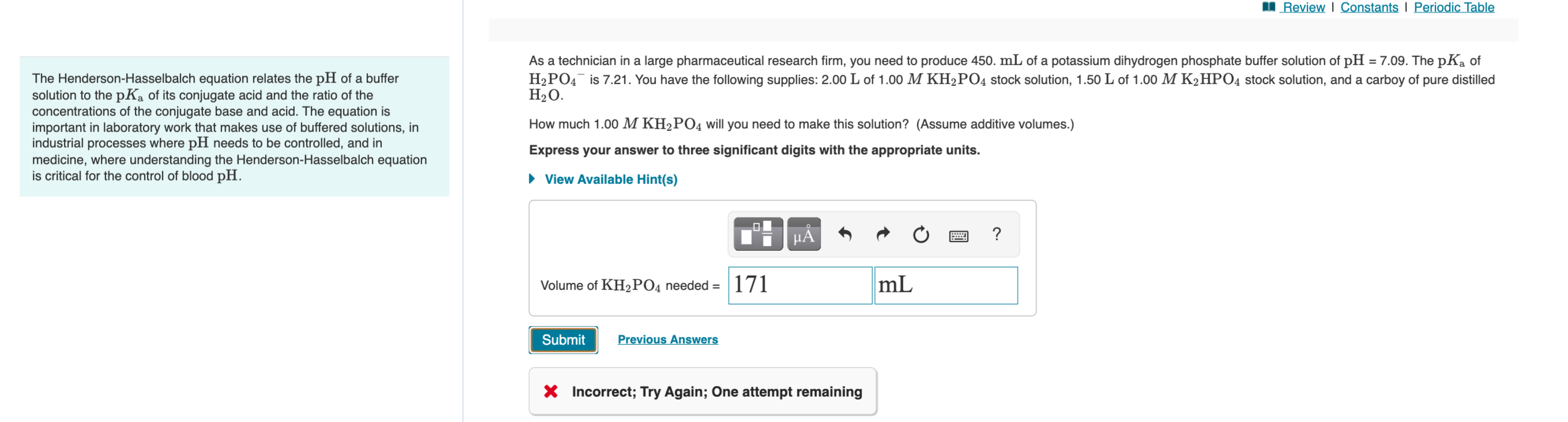Viewport: 1568px width, 422px height.
Task: Open the Constants page
Action: (x=1369, y=7)
